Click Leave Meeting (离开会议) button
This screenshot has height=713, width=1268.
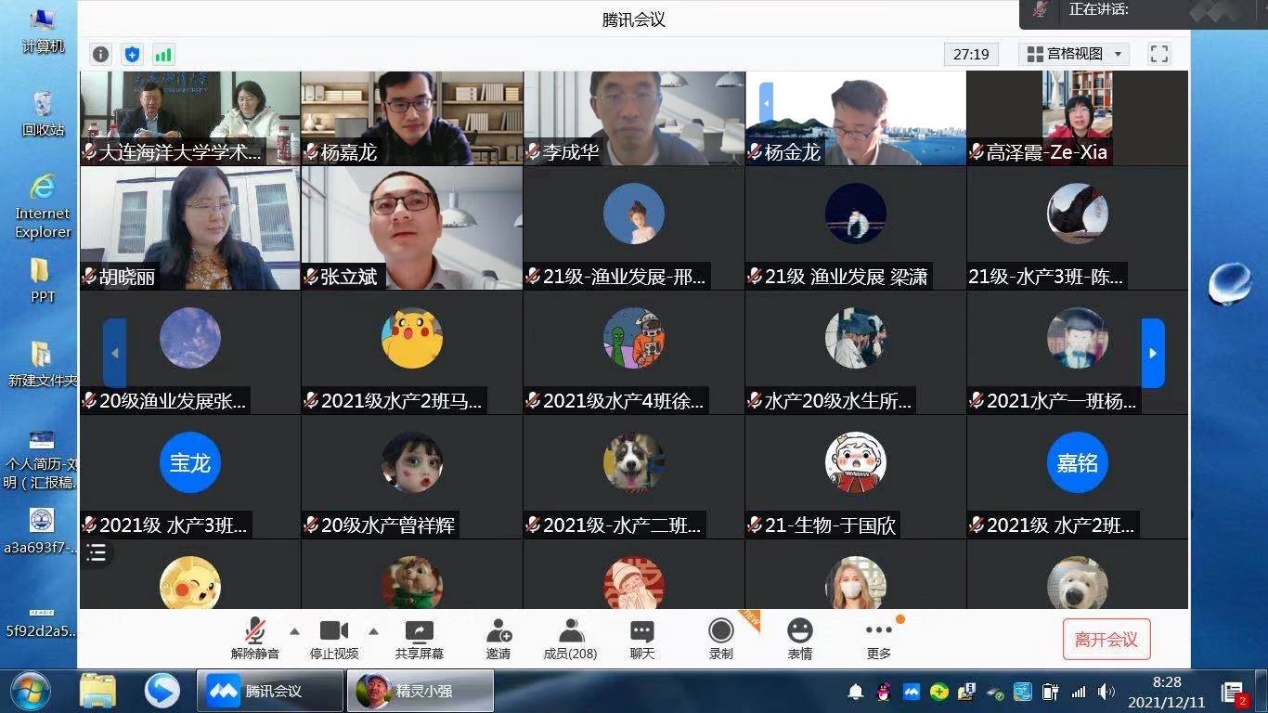[x=1106, y=640]
